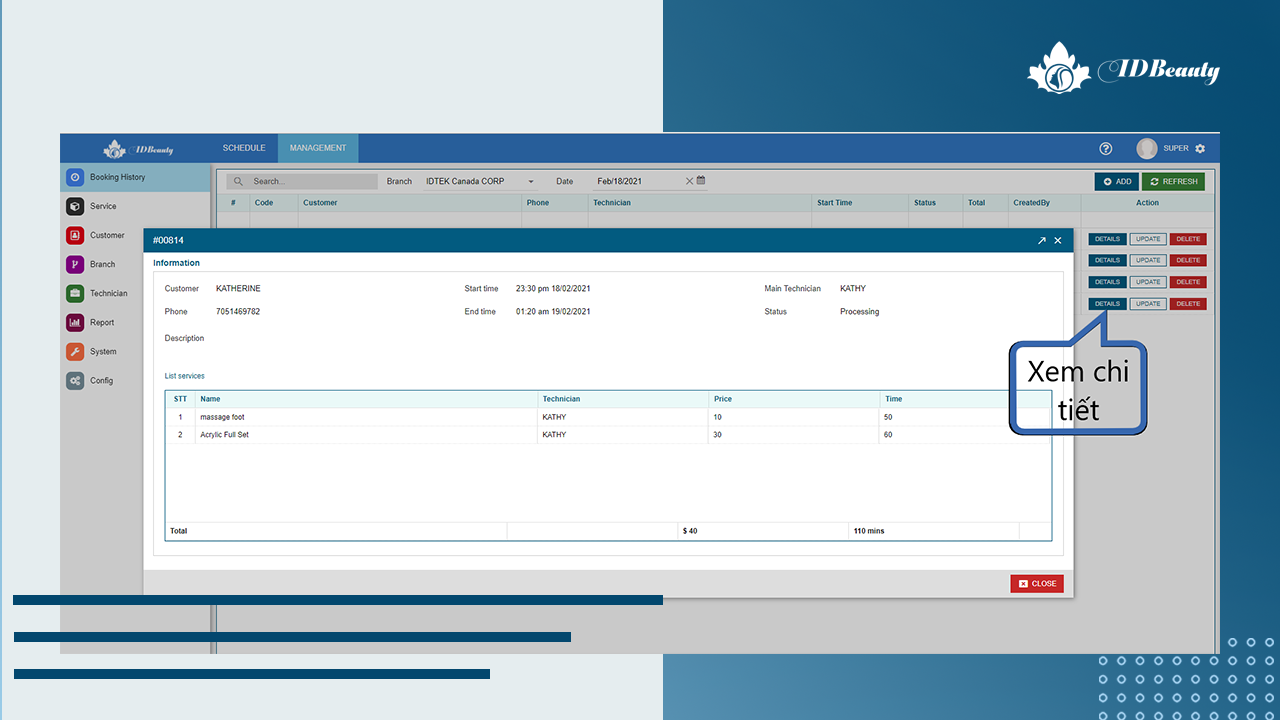Open the Technician section icon
This screenshot has width=1280, height=720.
[x=75, y=293]
